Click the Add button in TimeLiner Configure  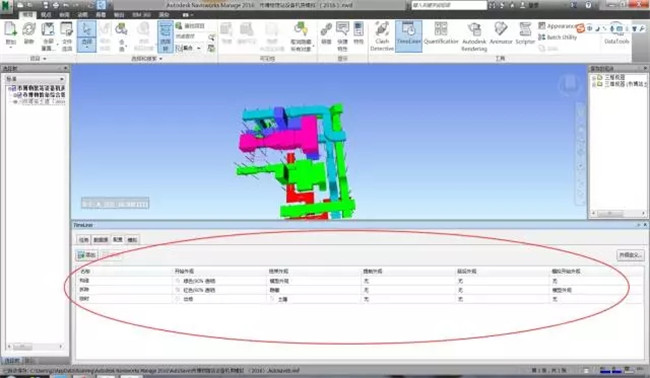pos(87,255)
